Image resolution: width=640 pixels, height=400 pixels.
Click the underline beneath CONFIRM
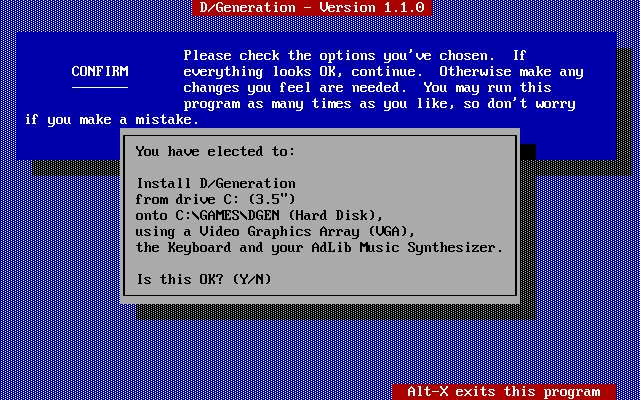click(100, 87)
